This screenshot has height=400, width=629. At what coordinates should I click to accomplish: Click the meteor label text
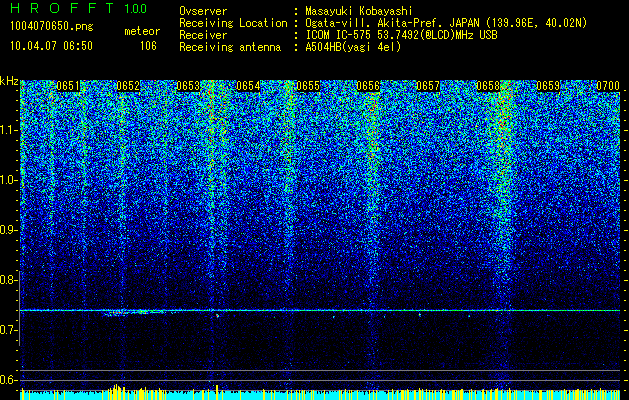[142, 31]
